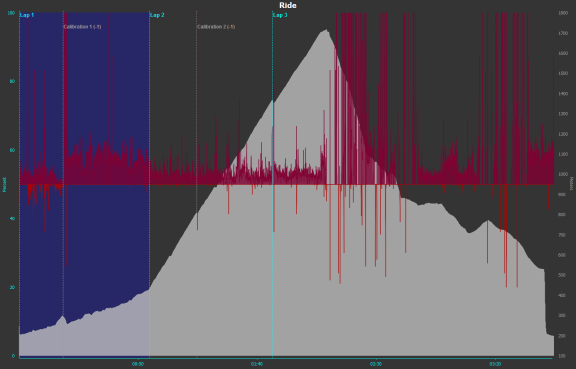Select the Lap 1 marker label
Viewport: 576px width, 369px height.
[x=27, y=15]
